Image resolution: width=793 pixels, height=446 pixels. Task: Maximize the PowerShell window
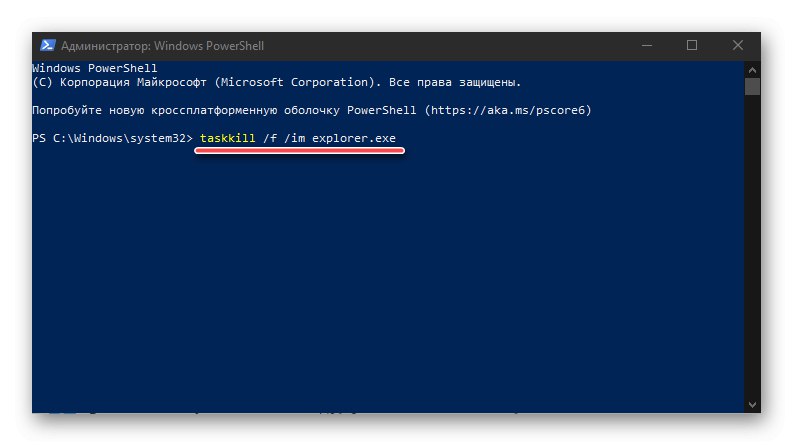tap(692, 46)
